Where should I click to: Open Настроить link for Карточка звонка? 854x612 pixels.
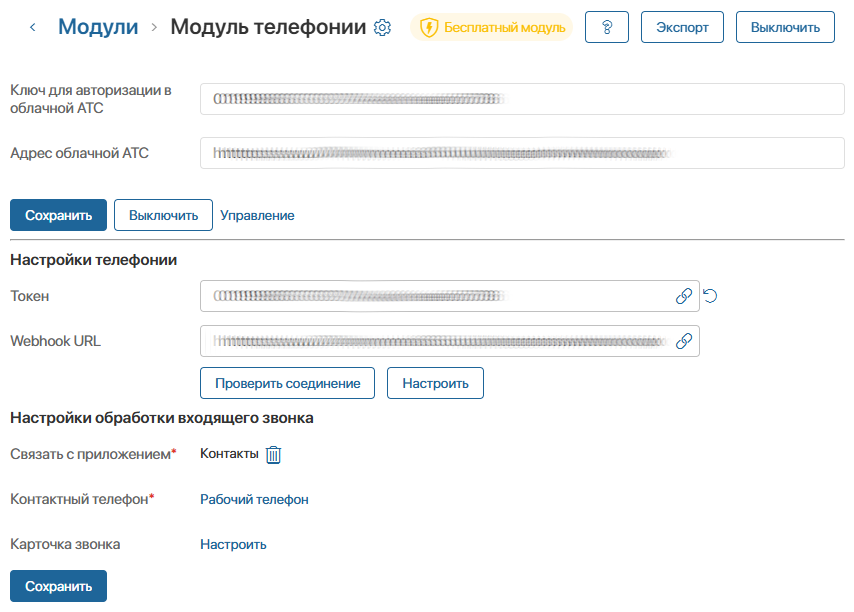coord(233,544)
